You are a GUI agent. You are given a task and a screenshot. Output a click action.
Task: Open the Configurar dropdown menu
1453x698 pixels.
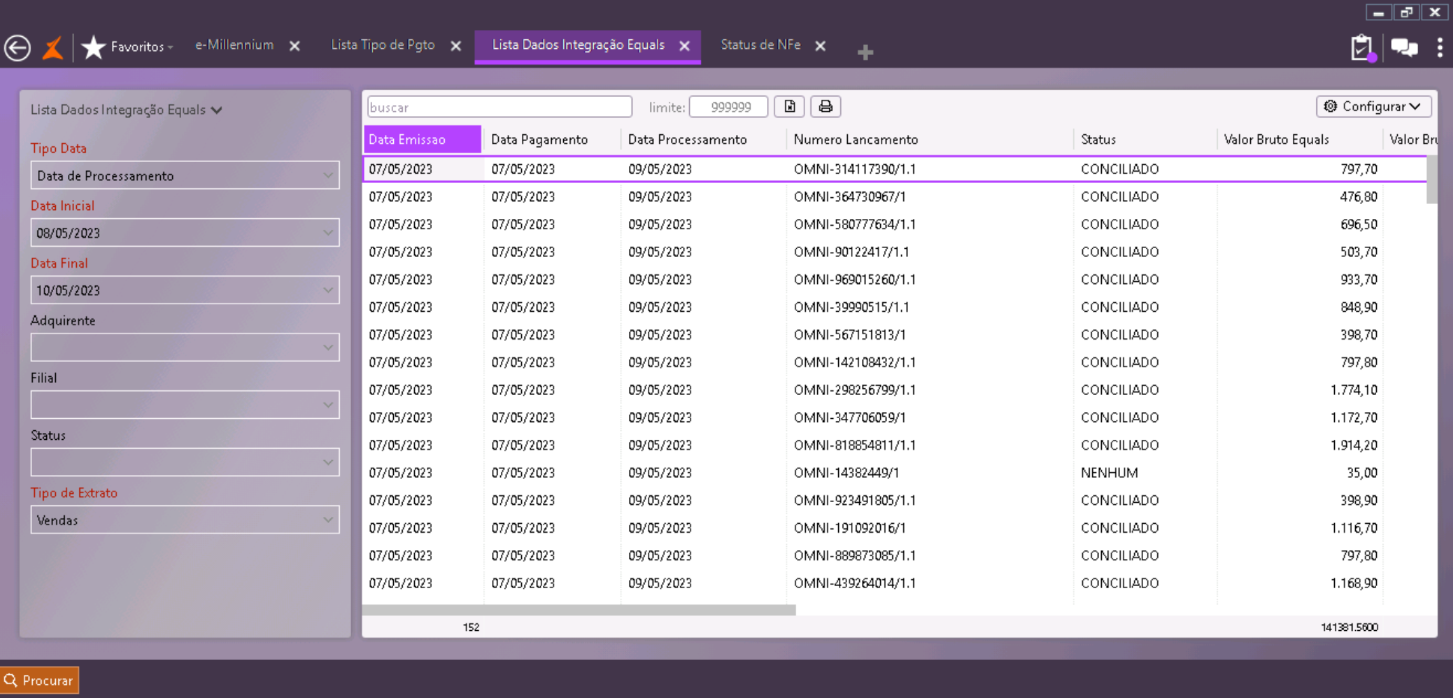click(x=1373, y=107)
